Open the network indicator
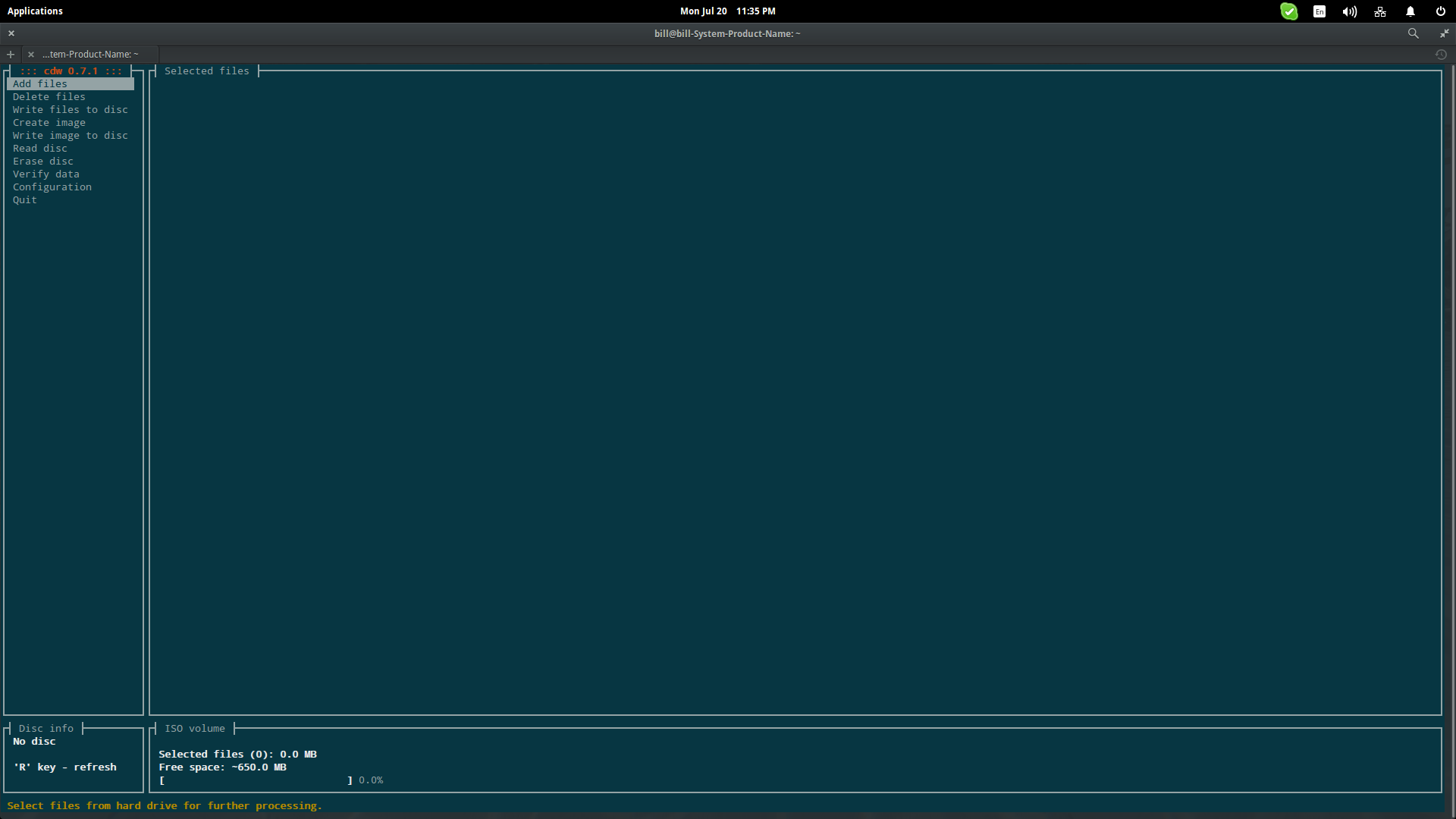The height and width of the screenshot is (819, 1456). point(1380,11)
